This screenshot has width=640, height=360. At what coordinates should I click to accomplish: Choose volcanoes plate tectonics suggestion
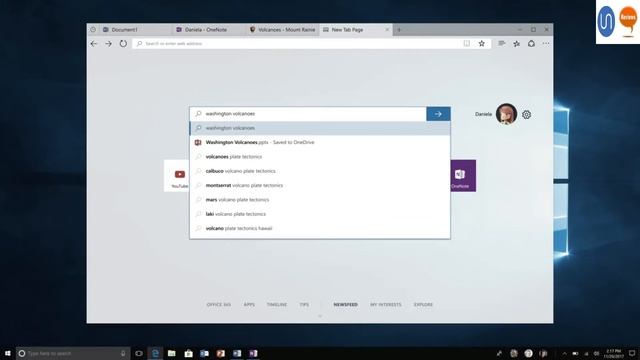pos(320,157)
